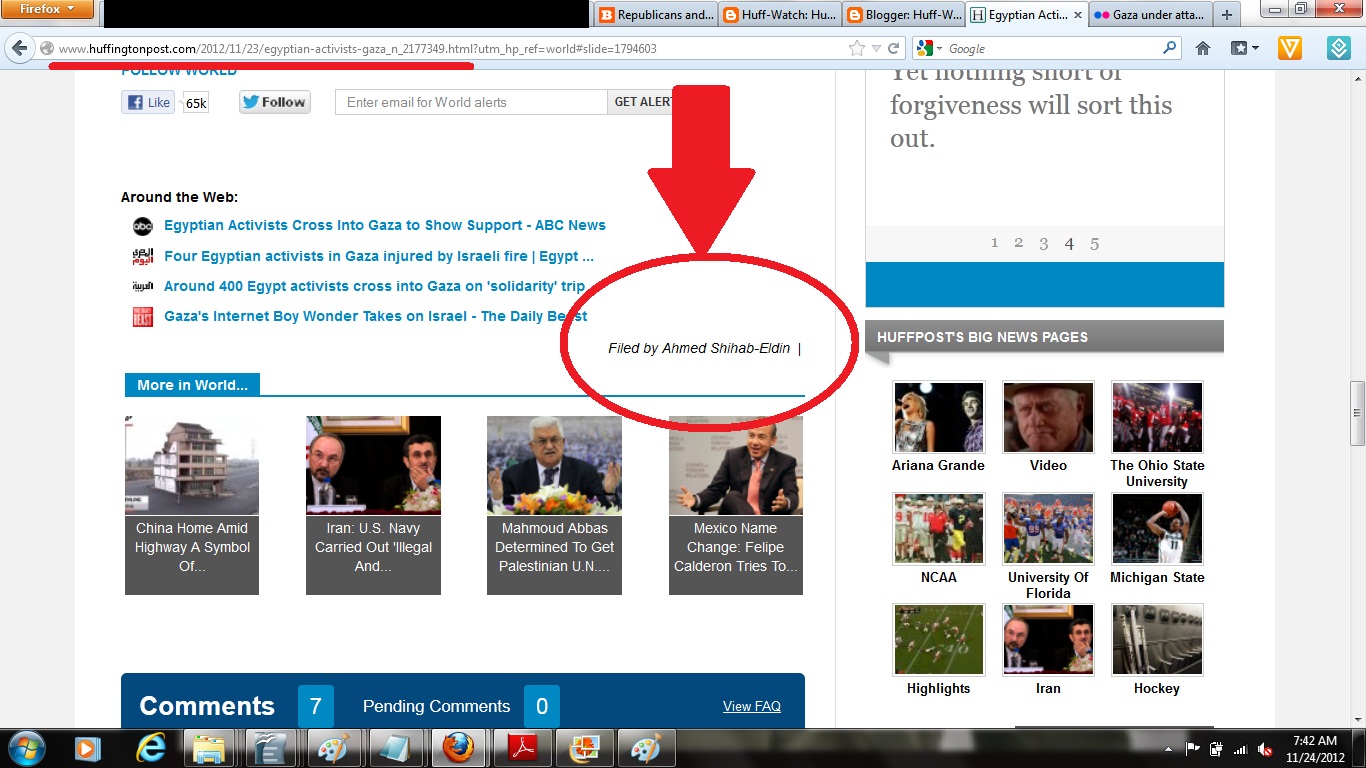
Task: Click the huffingtonpost.com address bar
Action: [450, 48]
